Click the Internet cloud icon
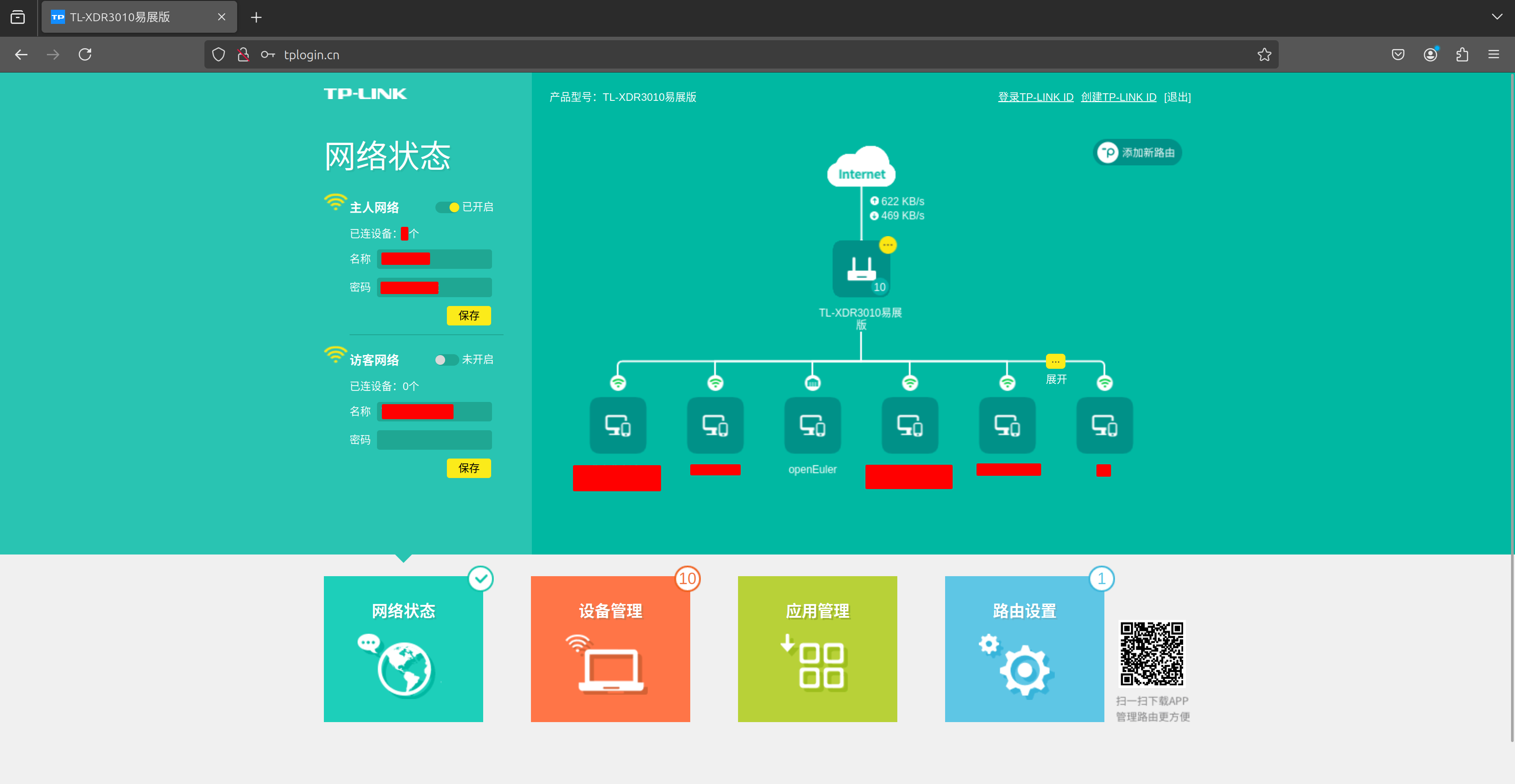1515x784 pixels. pos(861,166)
